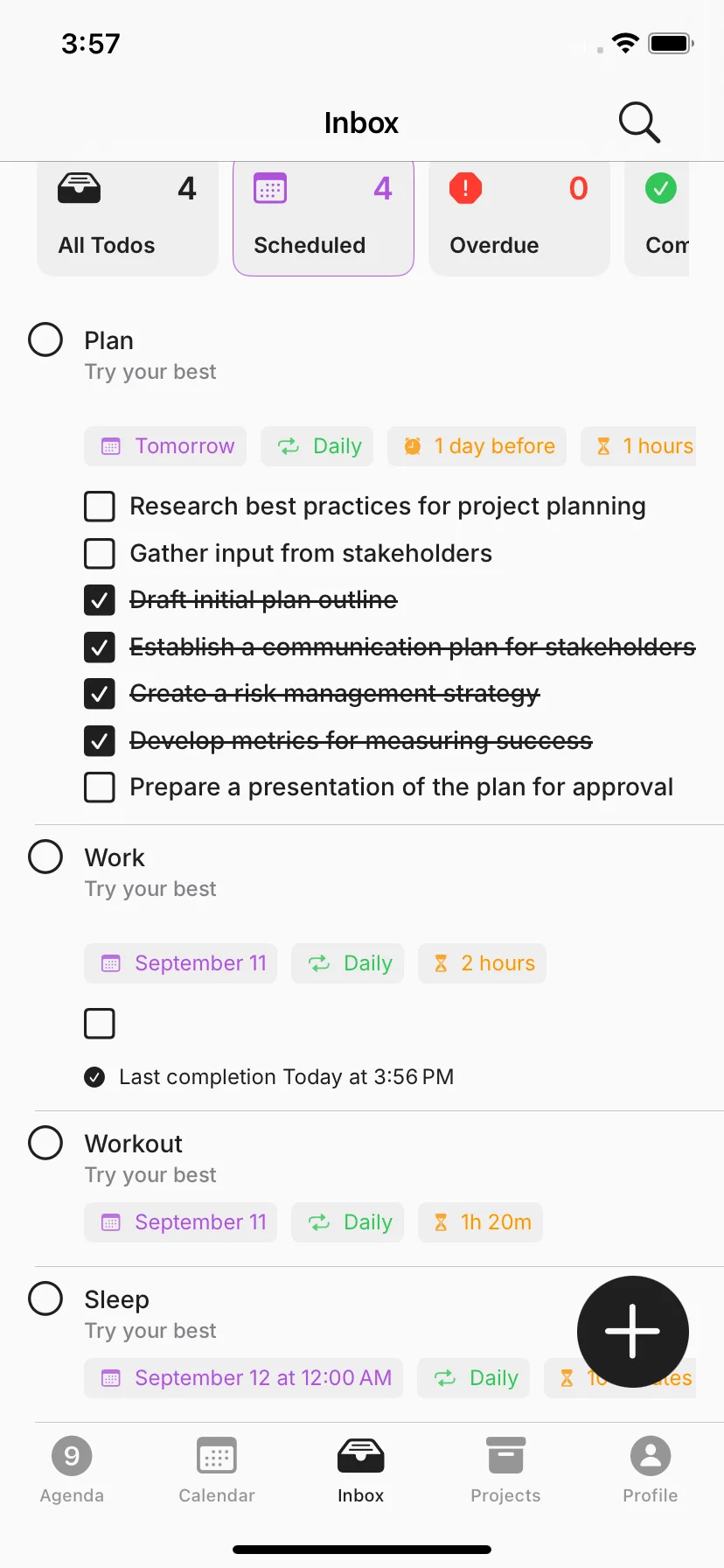Mark the Workout todo circle complete
724x1568 pixels.
click(x=45, y=1142)
